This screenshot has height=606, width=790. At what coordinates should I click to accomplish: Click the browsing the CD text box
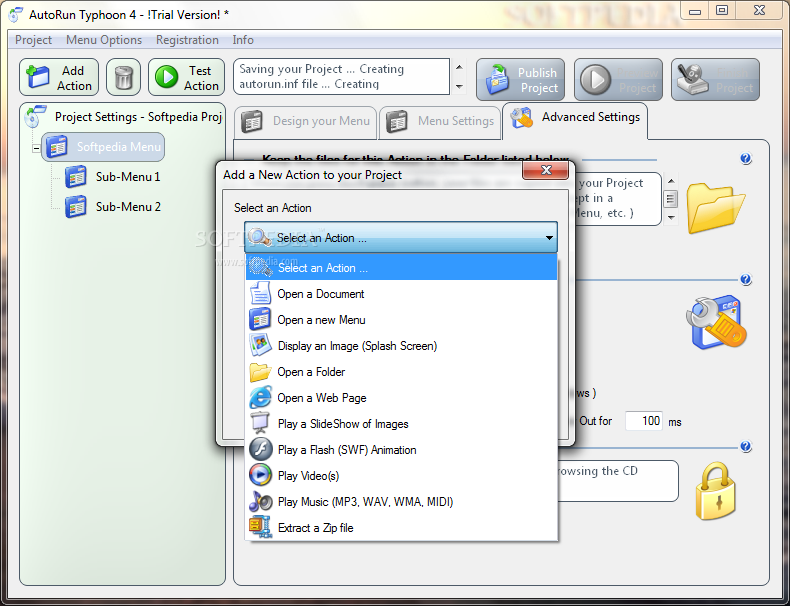(618, 481)
